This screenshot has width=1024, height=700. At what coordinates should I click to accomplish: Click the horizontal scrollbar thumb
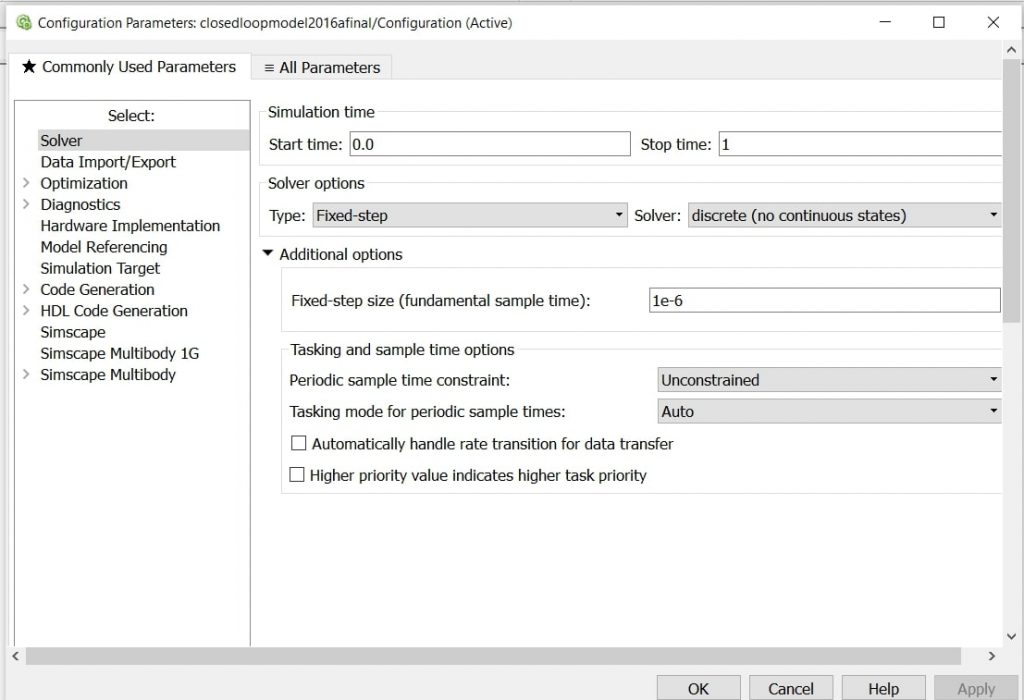[x=493, y=656]
